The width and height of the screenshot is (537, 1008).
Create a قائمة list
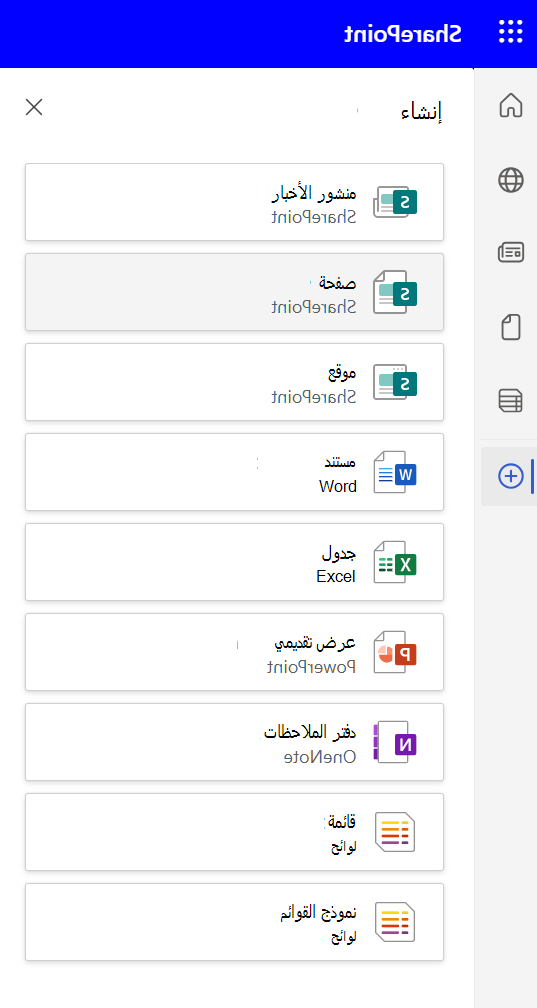(x=234, y=832)
